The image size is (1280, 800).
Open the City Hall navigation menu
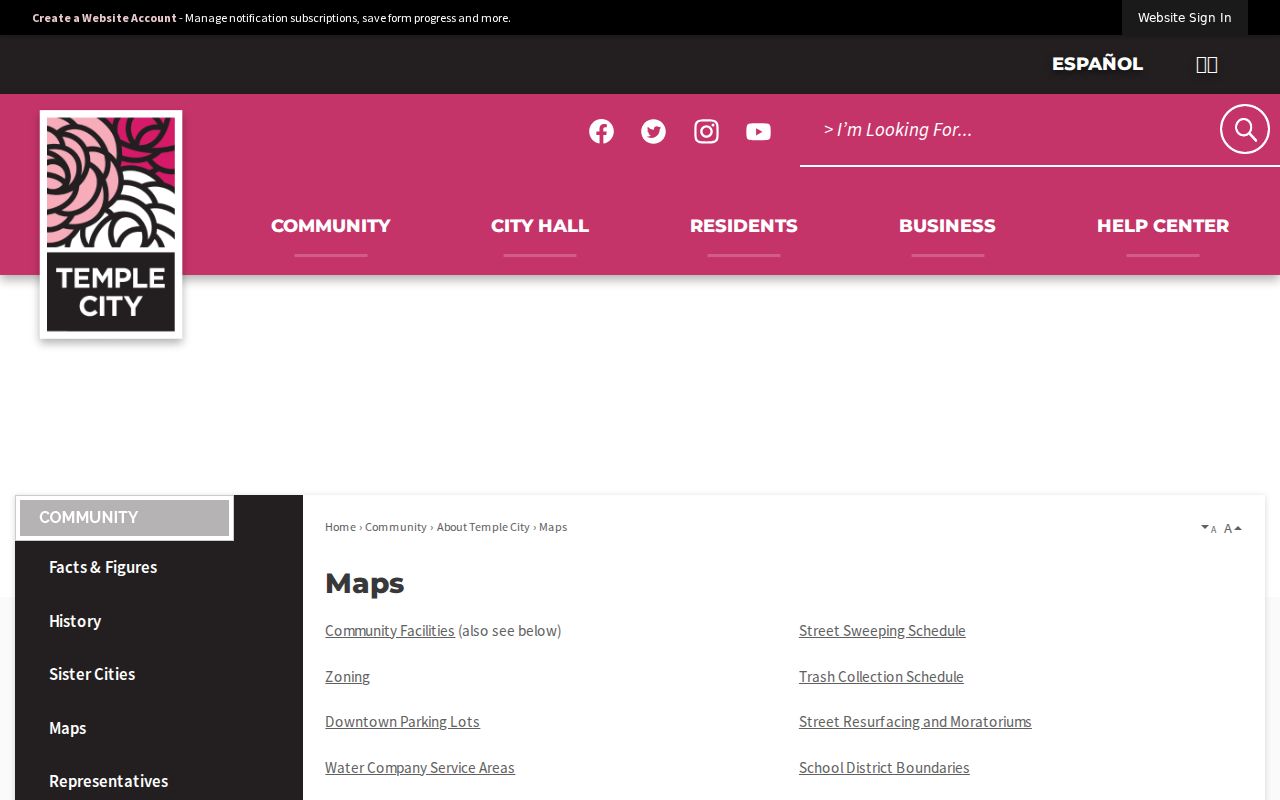(540, 226)
